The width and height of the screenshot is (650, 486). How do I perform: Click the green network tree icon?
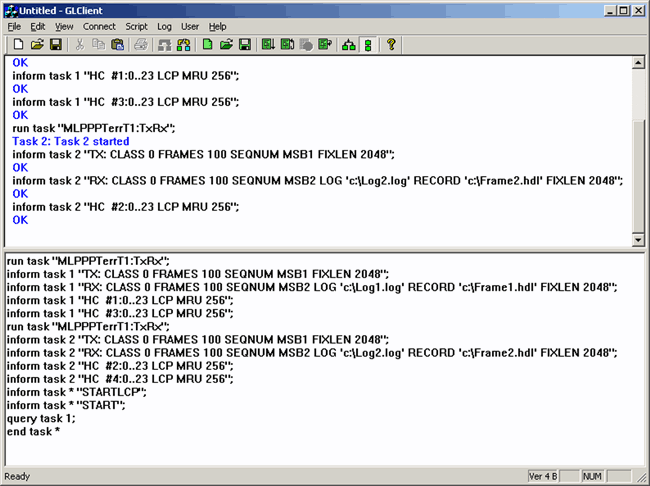click(349, 44)
